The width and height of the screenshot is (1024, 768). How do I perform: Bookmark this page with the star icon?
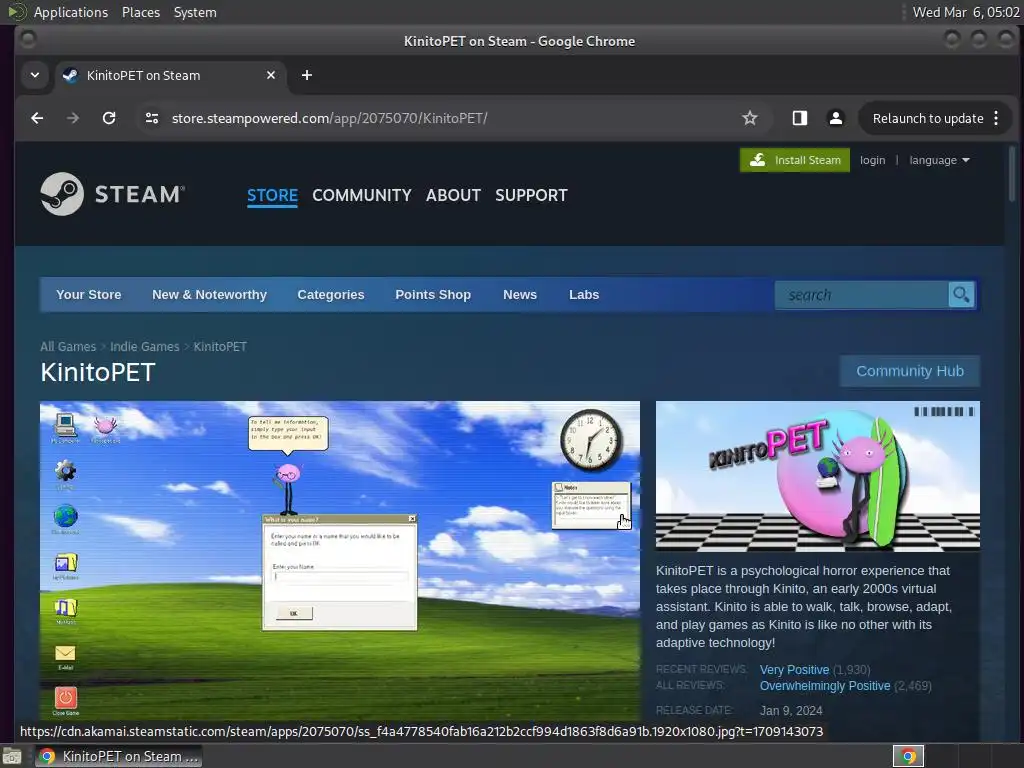750,118
